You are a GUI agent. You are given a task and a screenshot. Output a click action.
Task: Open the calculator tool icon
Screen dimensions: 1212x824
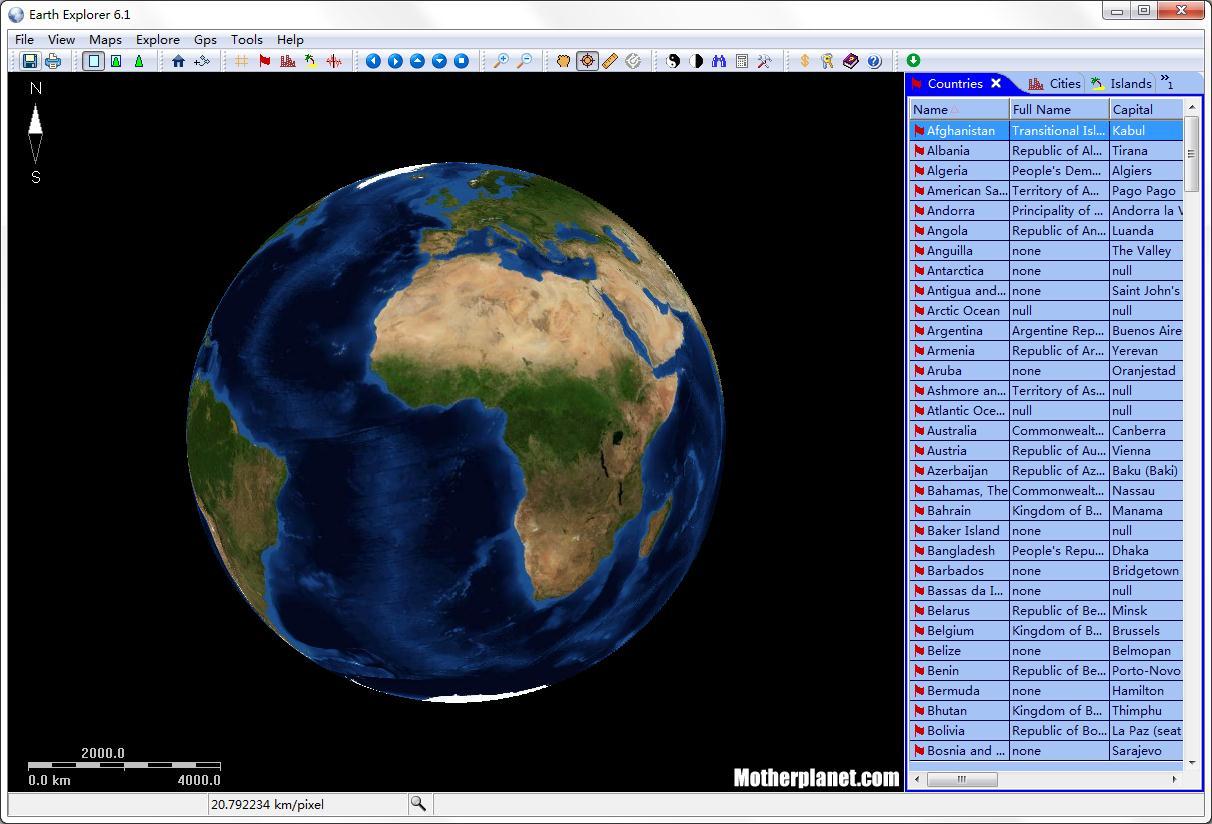742,61
